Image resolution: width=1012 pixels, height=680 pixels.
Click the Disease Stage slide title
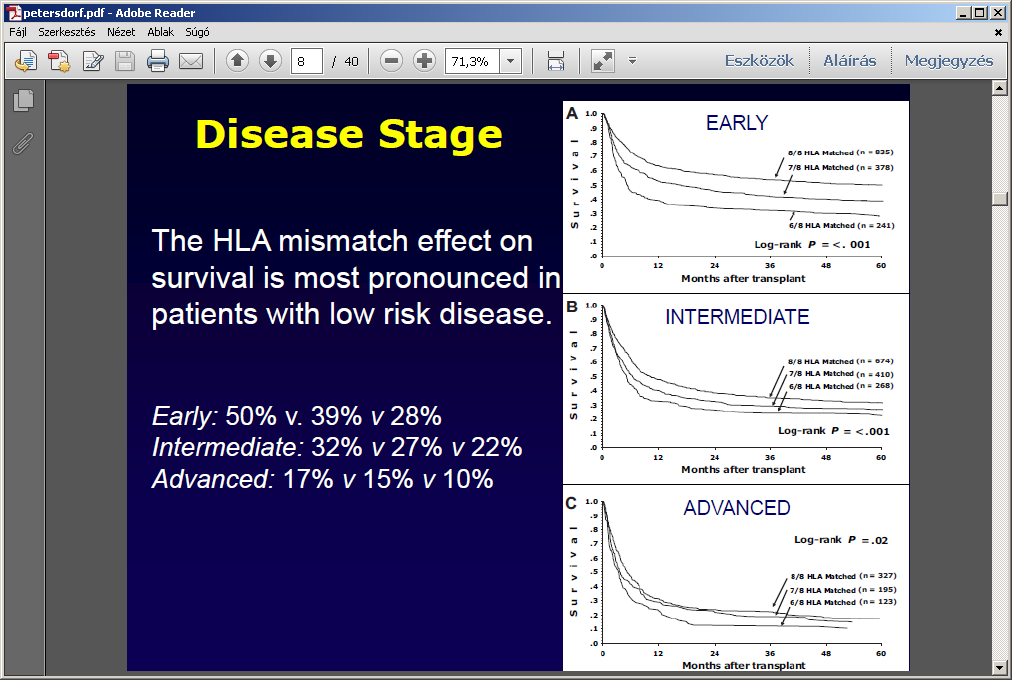pyautogui.click(x=349, y=134)
